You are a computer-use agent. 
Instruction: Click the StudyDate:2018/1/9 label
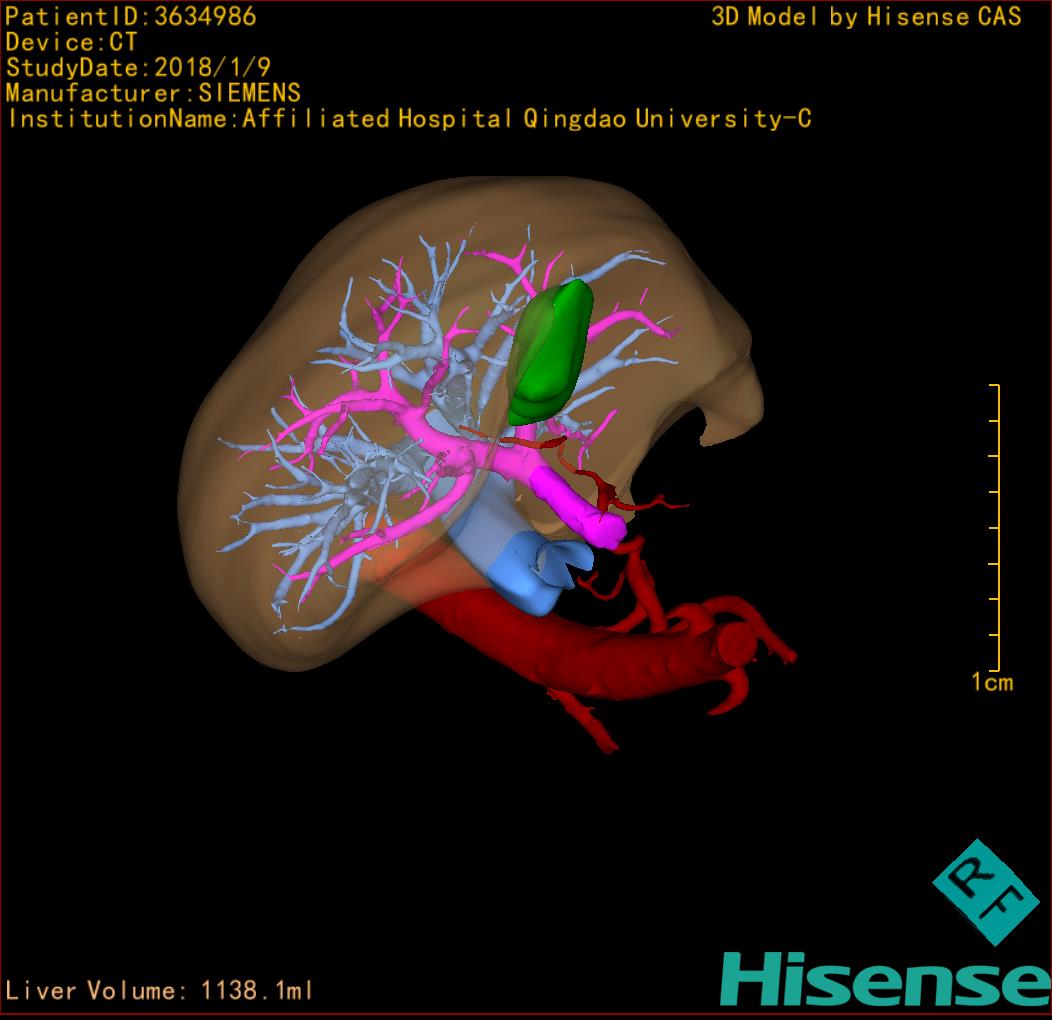(137, 68)
